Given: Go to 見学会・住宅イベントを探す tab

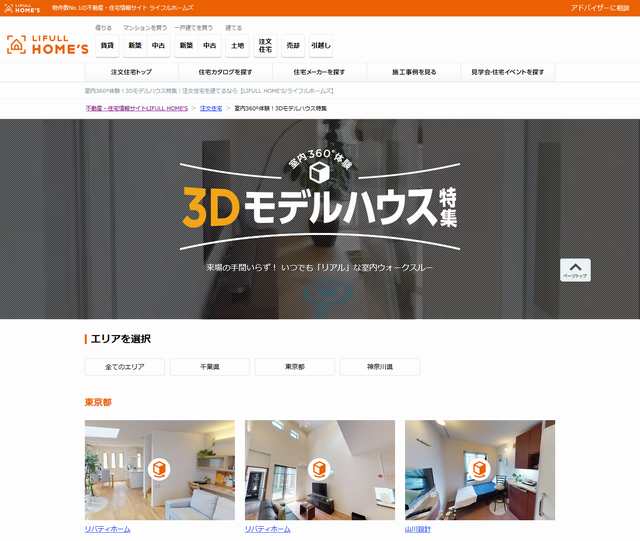Looking at the screenshot, I should [x=508, y=72].
